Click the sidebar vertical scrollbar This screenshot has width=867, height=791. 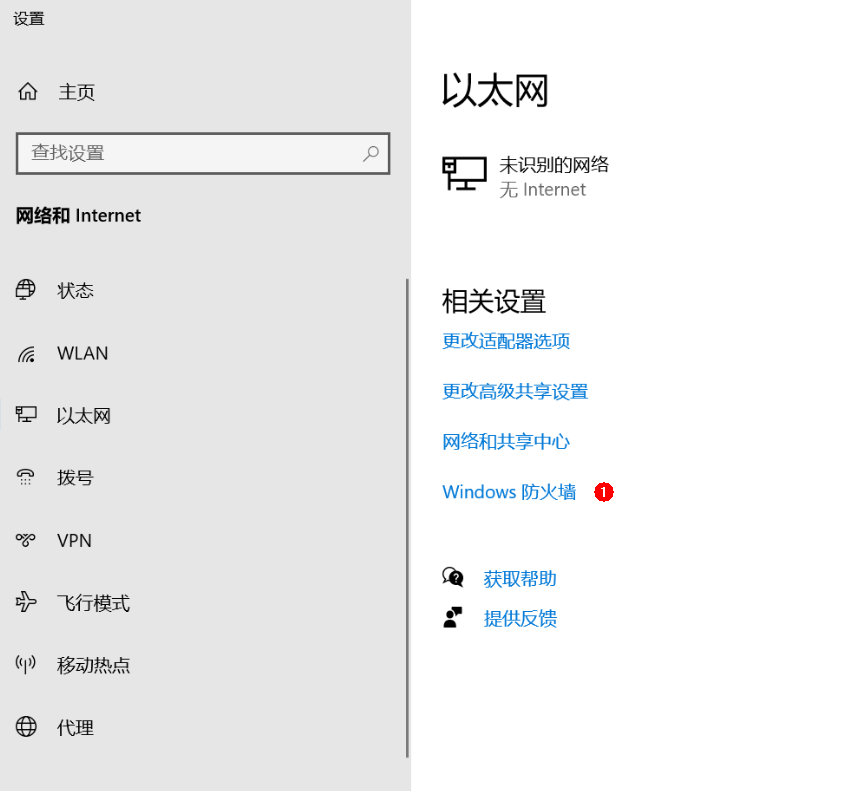tap(407, 516)
